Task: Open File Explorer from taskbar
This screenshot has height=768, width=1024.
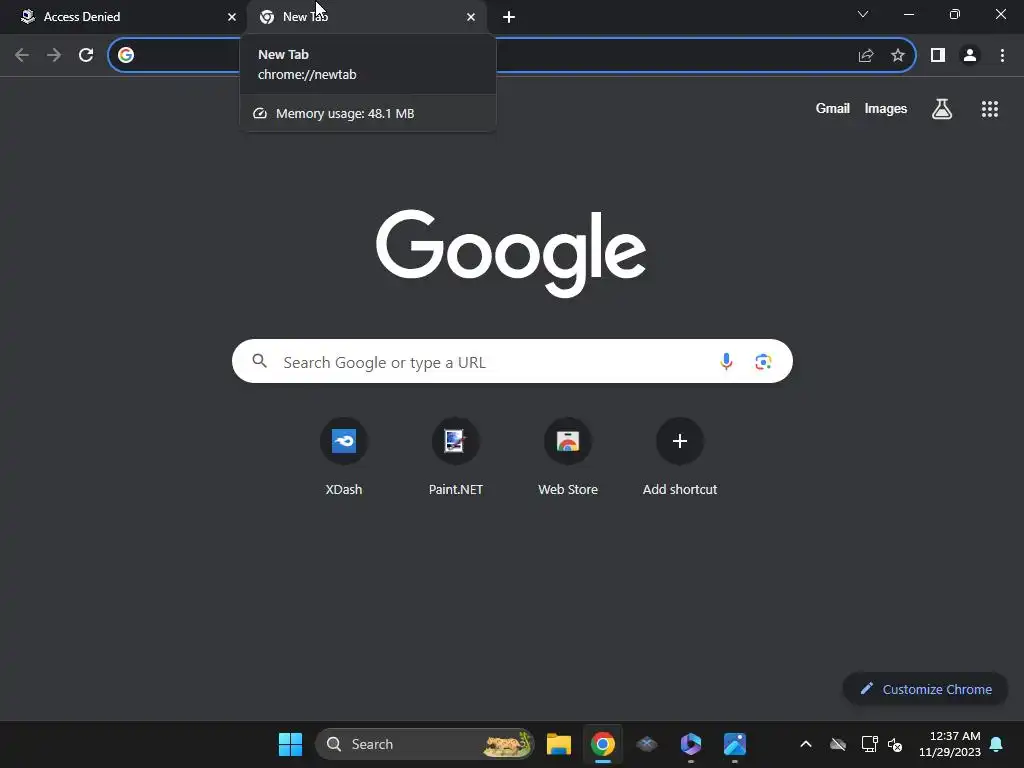Action: click(559, 744)
